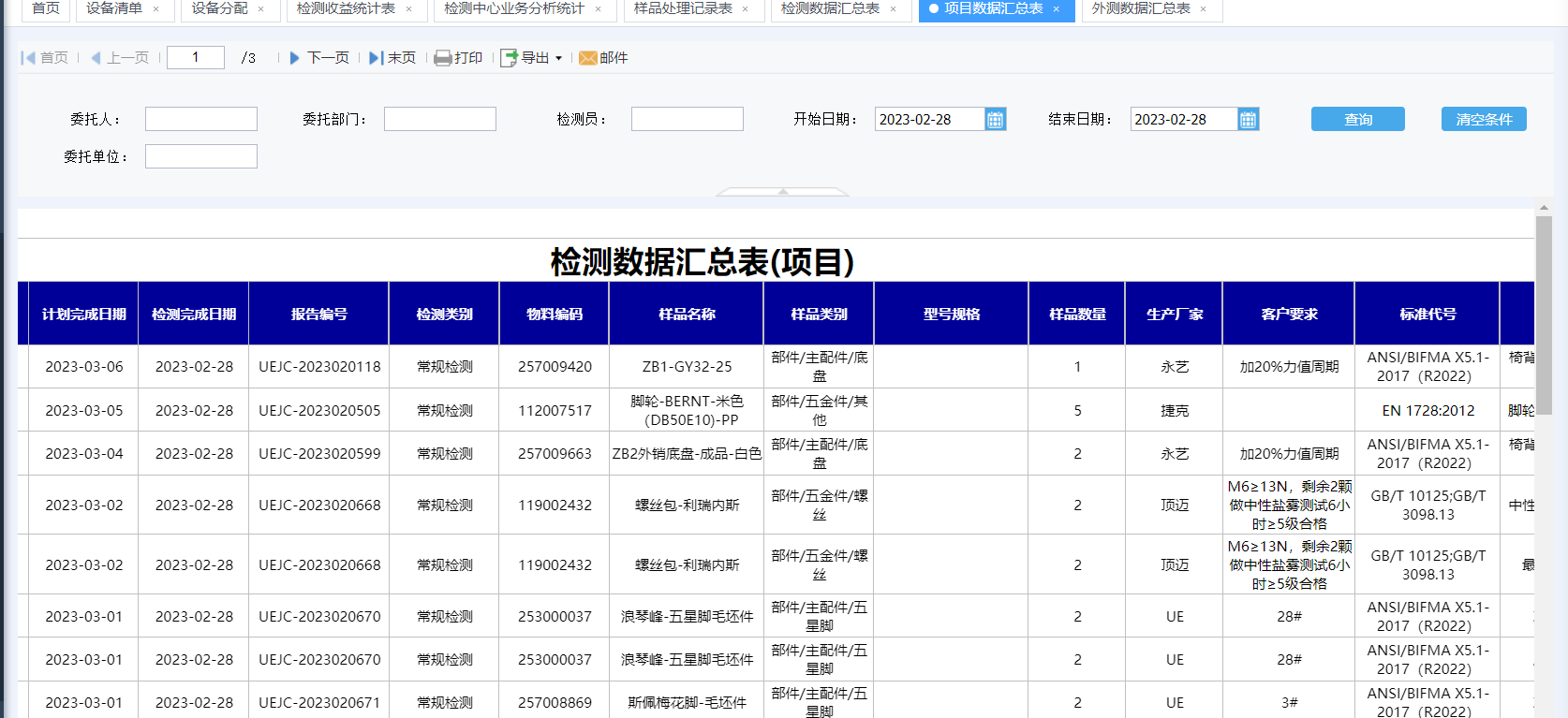
Task: Close the 外测数据汇总表 tab
Action: pos(1204,8)
